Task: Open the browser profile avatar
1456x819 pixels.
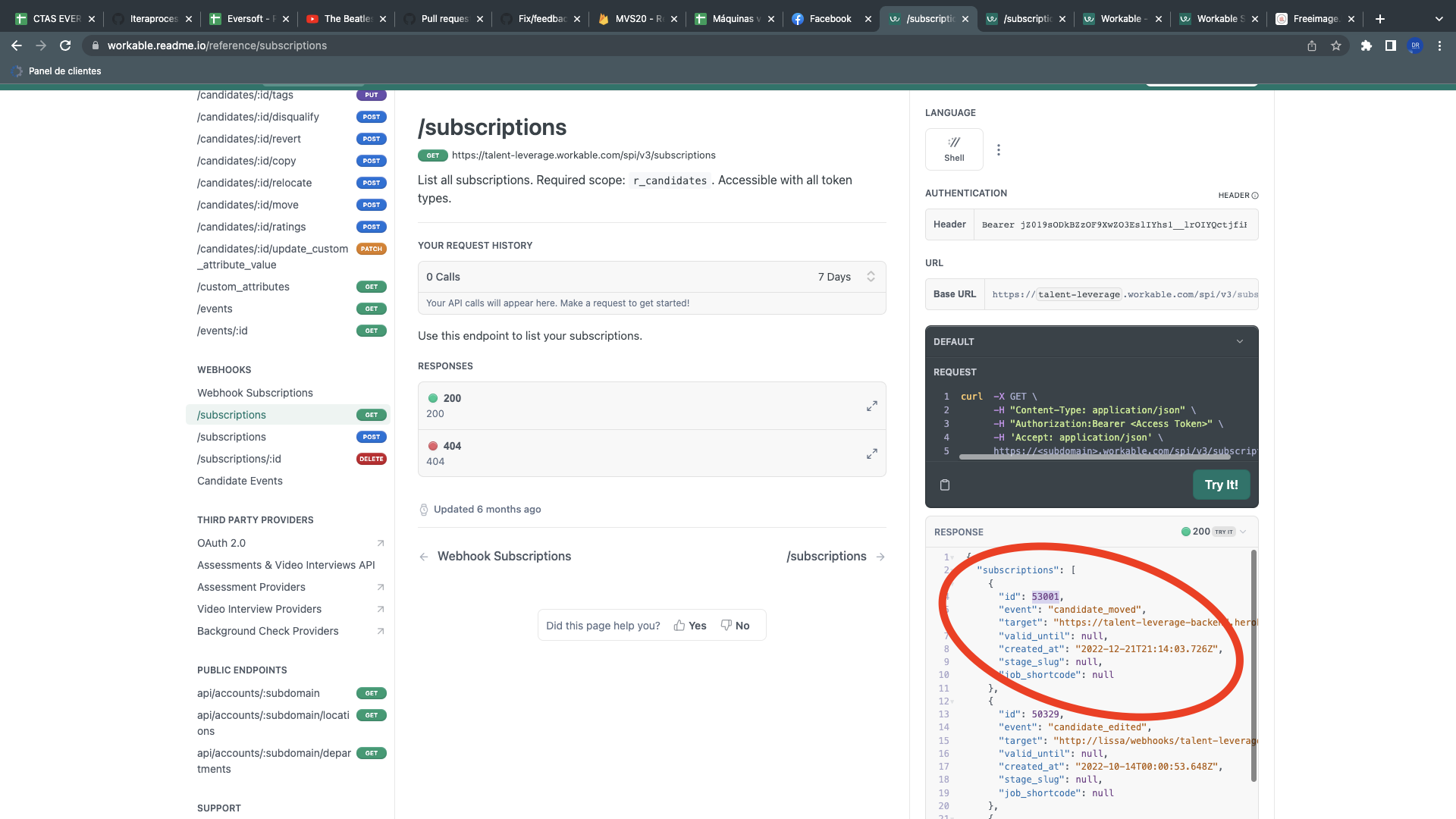Action: [1415, 45]
